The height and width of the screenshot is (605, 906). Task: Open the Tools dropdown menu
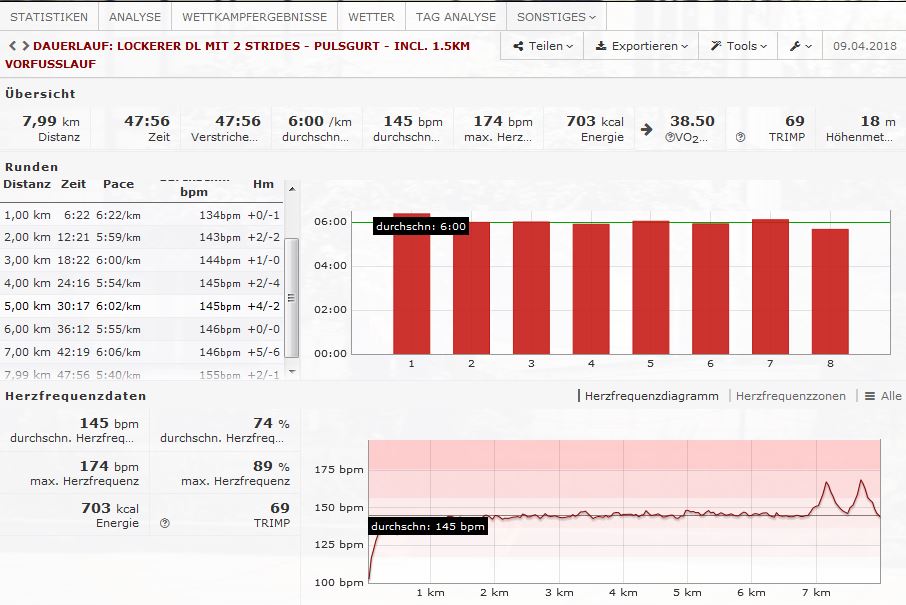(x=739, y=46)
